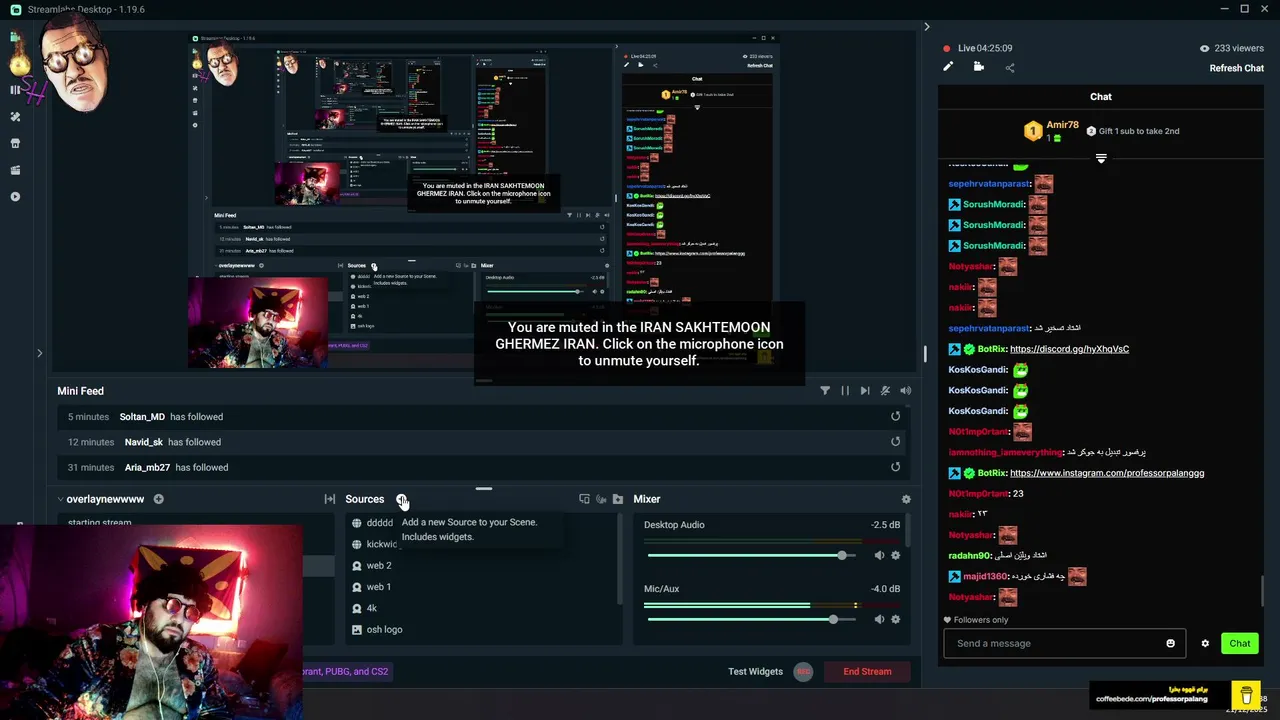1280x720 pixels.
Task: Collapse the right chat panel arrow
Action: [x=926, y=27]
